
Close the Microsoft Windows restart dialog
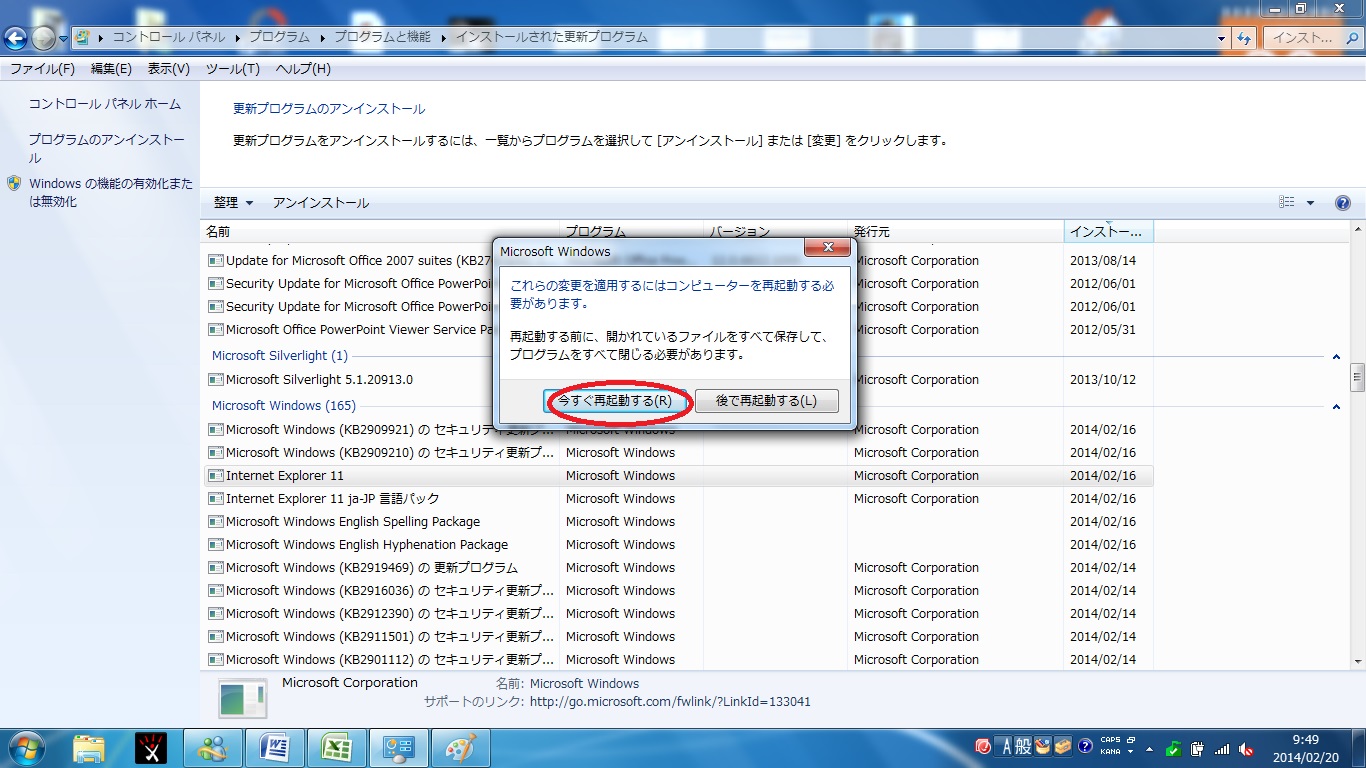(827, 249)
